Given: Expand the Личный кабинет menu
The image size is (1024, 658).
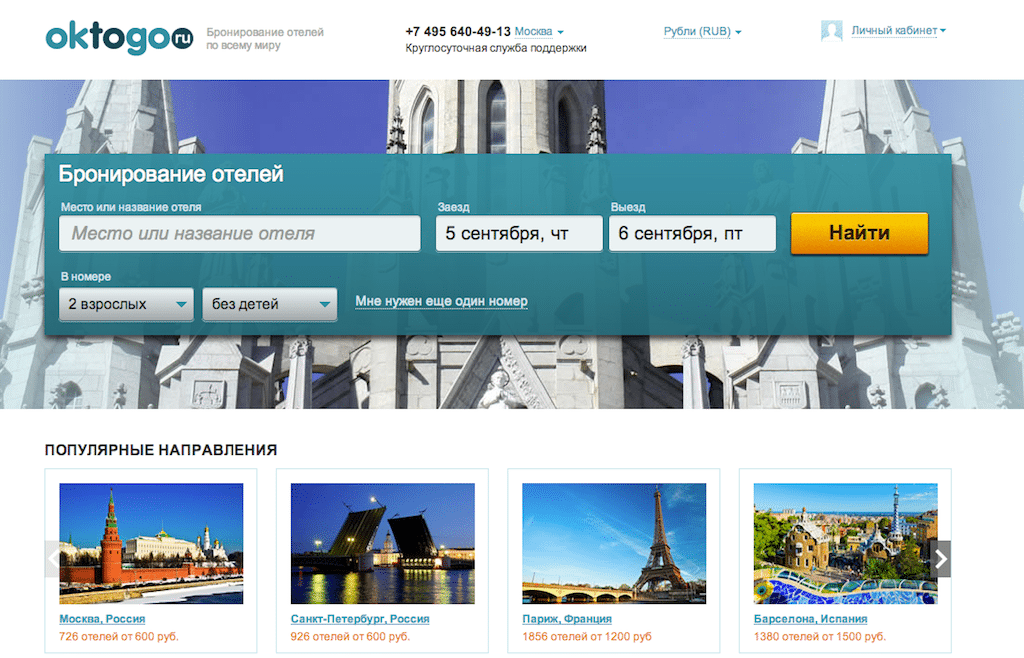Looking at the screenshot, I should (898, 31).
